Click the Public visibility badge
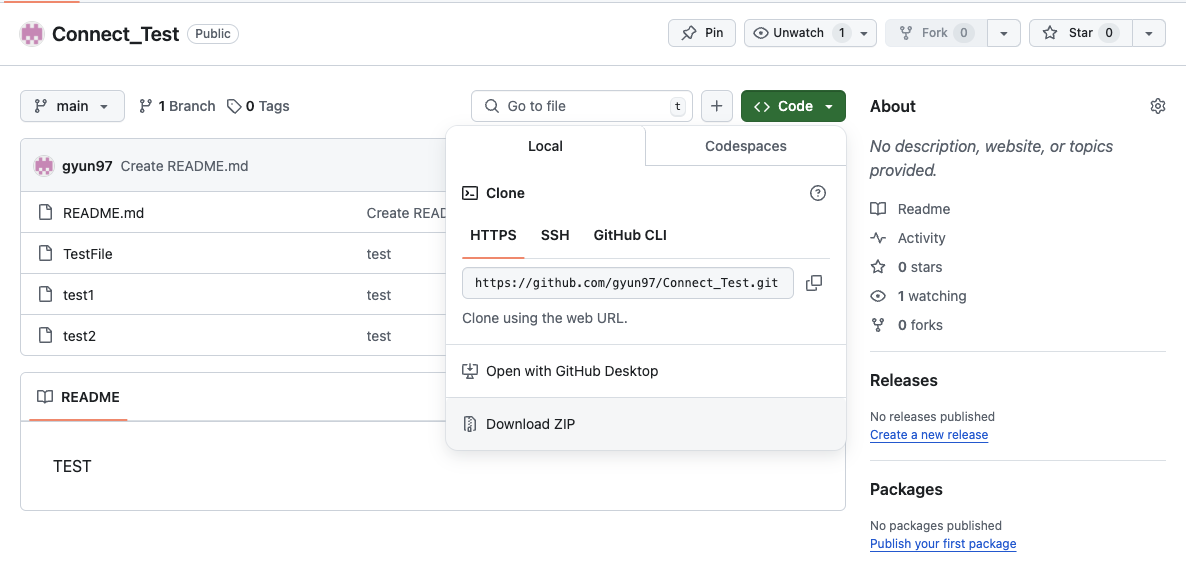This screenshot has width=1186, height=576. pos(213,34)
